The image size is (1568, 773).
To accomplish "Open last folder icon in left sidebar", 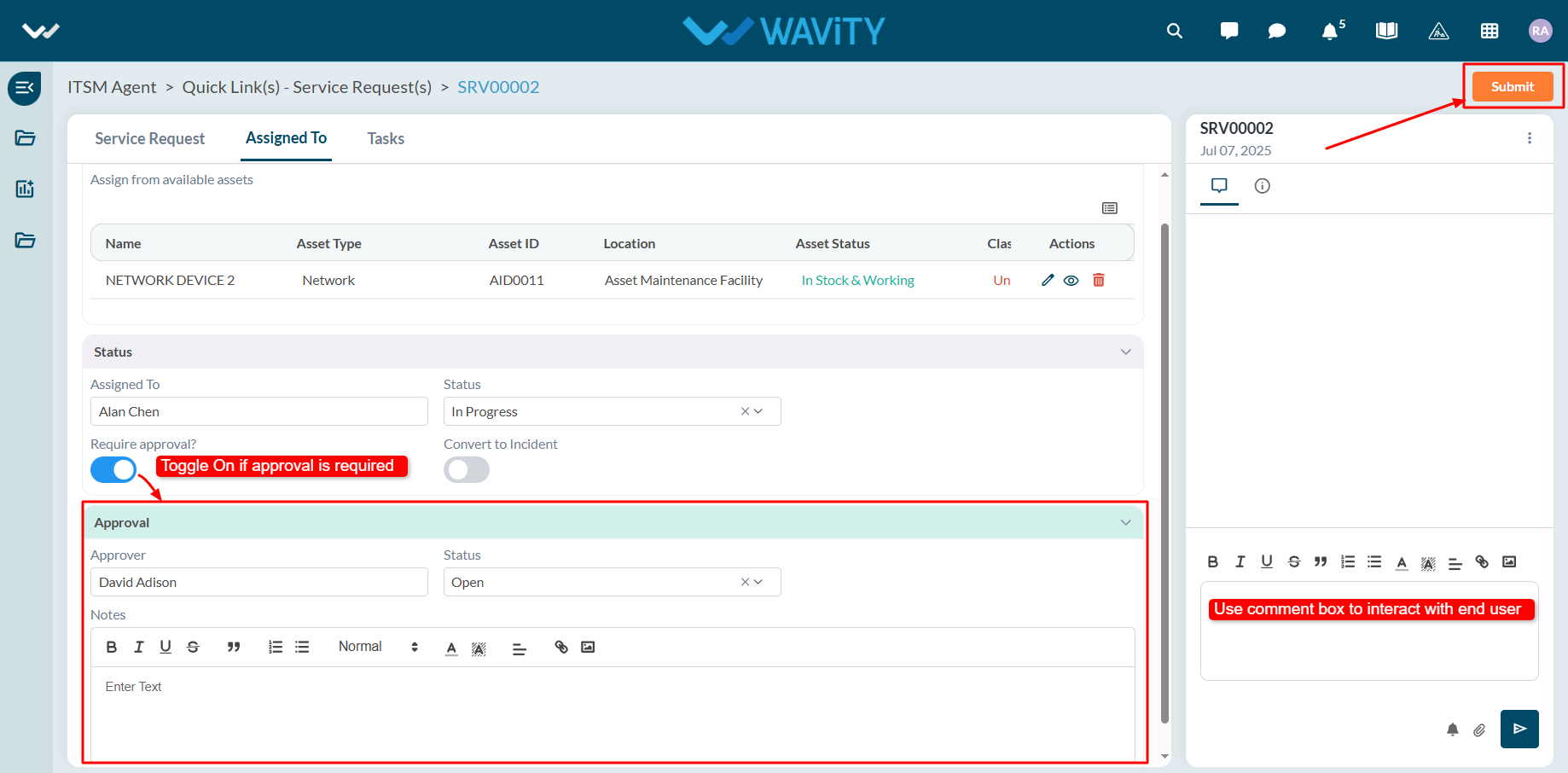I will pyautogui.click(x=25, y=240).
